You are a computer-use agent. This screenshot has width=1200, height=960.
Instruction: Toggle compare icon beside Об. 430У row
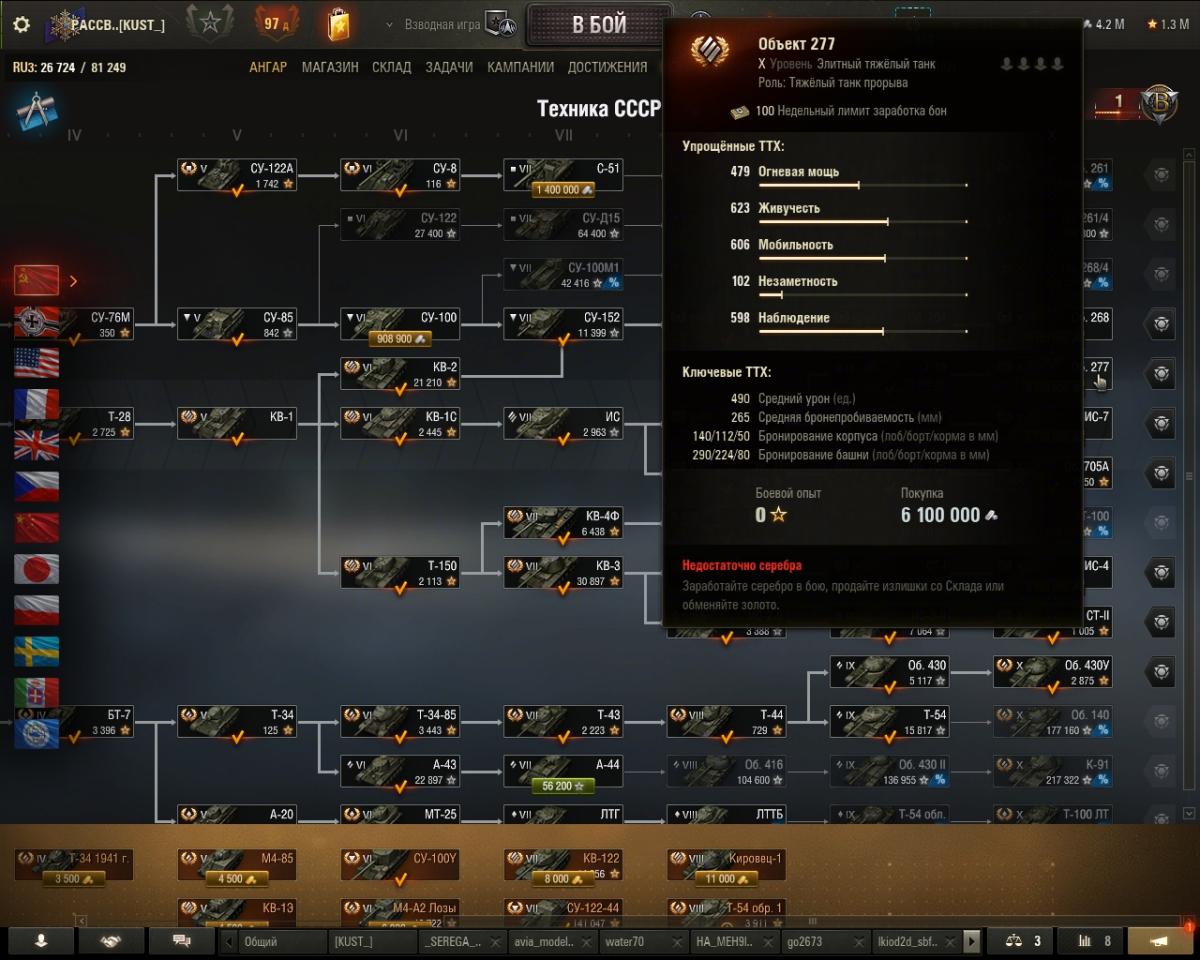[1161, 671]
